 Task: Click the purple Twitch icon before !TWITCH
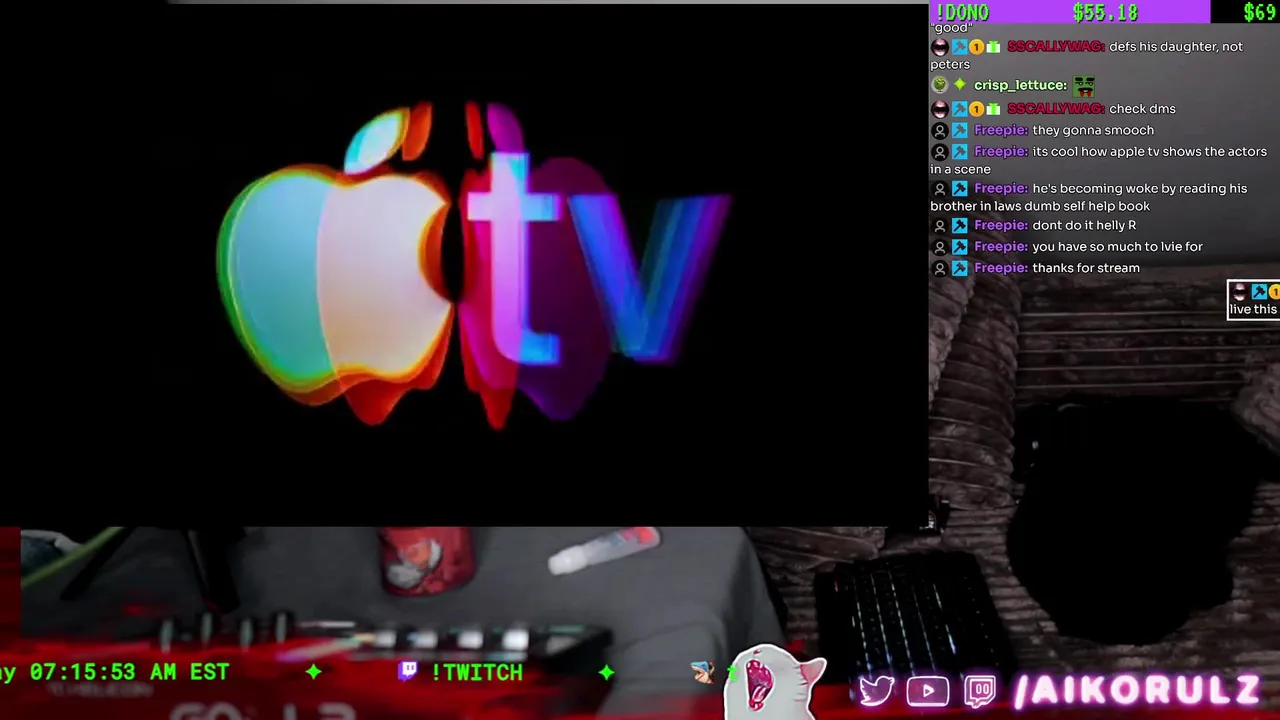pyautogui.click(x=408, y=671)
